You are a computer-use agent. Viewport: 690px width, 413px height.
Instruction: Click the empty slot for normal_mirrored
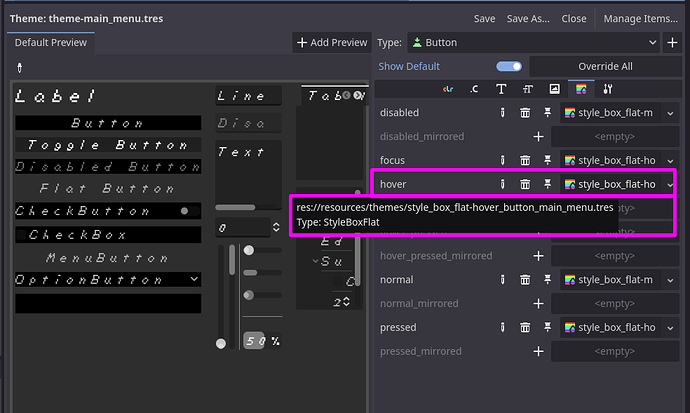(615, 303)
